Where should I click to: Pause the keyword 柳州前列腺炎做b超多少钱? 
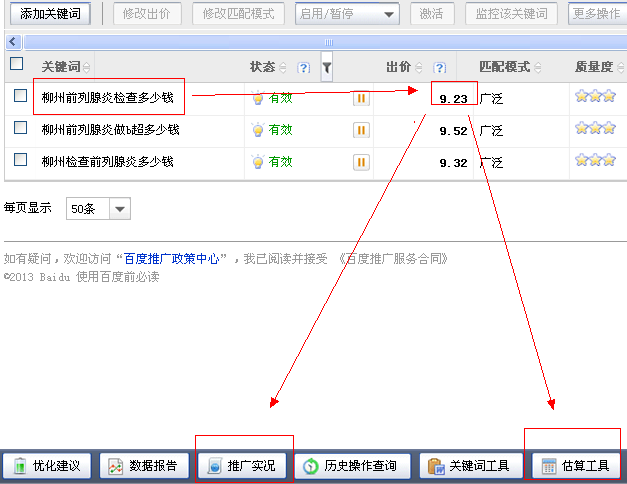pyautogui.click(x=361, y=130)
